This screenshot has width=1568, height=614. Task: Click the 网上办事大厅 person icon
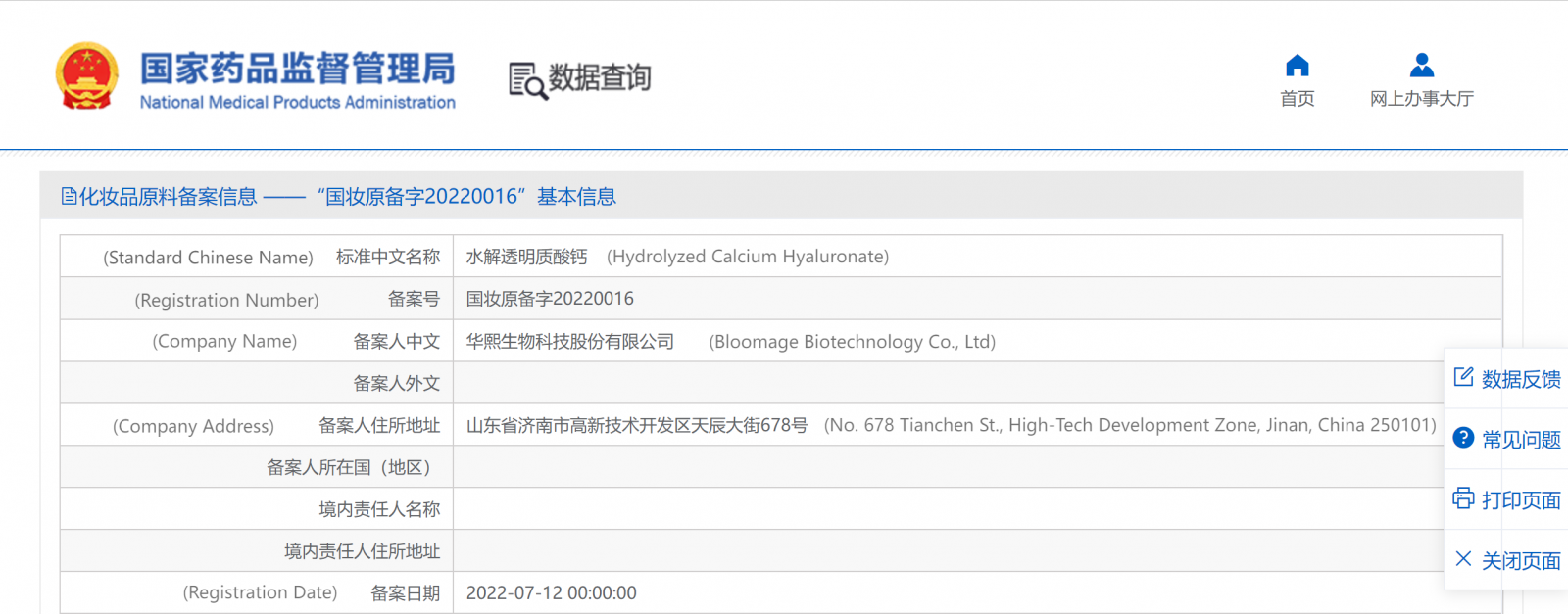point(1422,66)
